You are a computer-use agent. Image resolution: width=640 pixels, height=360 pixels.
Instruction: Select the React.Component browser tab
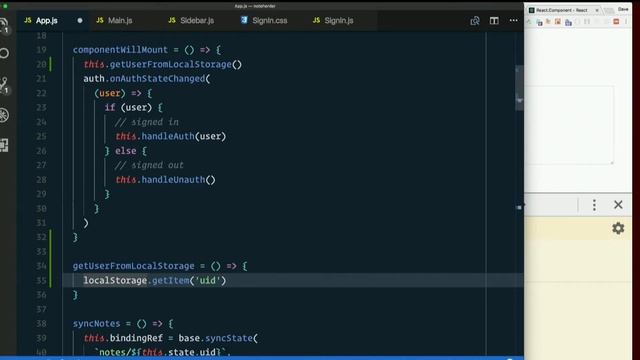pyautogui.click(x=562, y=10)
